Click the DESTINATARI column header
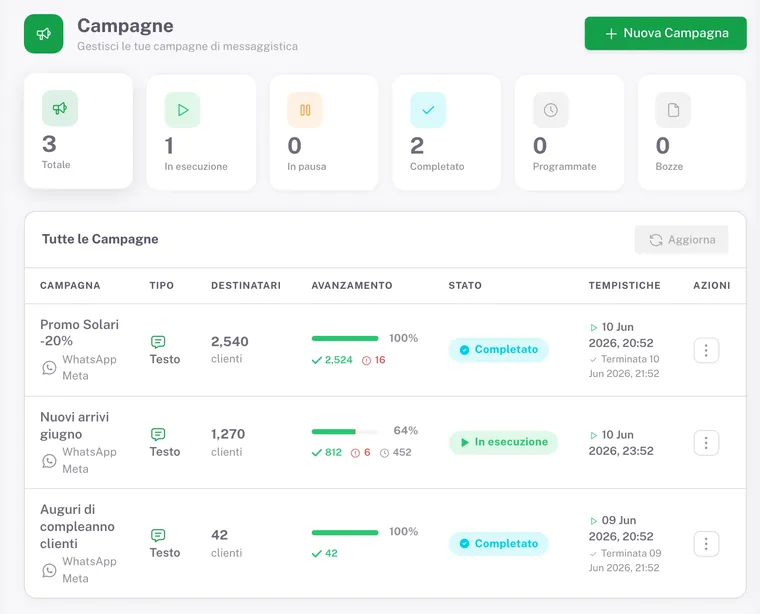Image resolution: width=760 pixels, height=614 pixels. pos(246,285)
